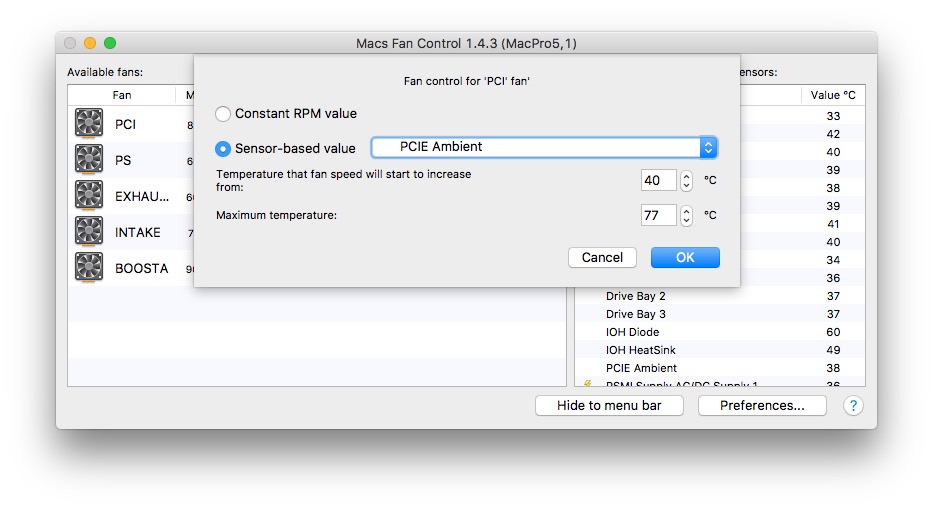Viewport: 933px width, 509px height.
Task: Select PCIE Ambient in the sensor list
Action: pyautogui.click(x=720, y=368)
